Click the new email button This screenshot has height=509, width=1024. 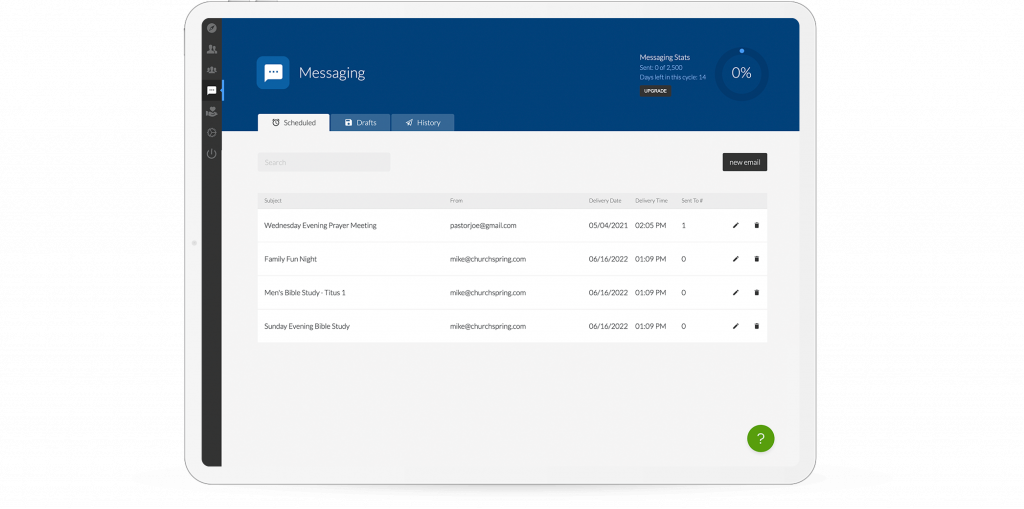pyautogui.click(x=744, y=162)
